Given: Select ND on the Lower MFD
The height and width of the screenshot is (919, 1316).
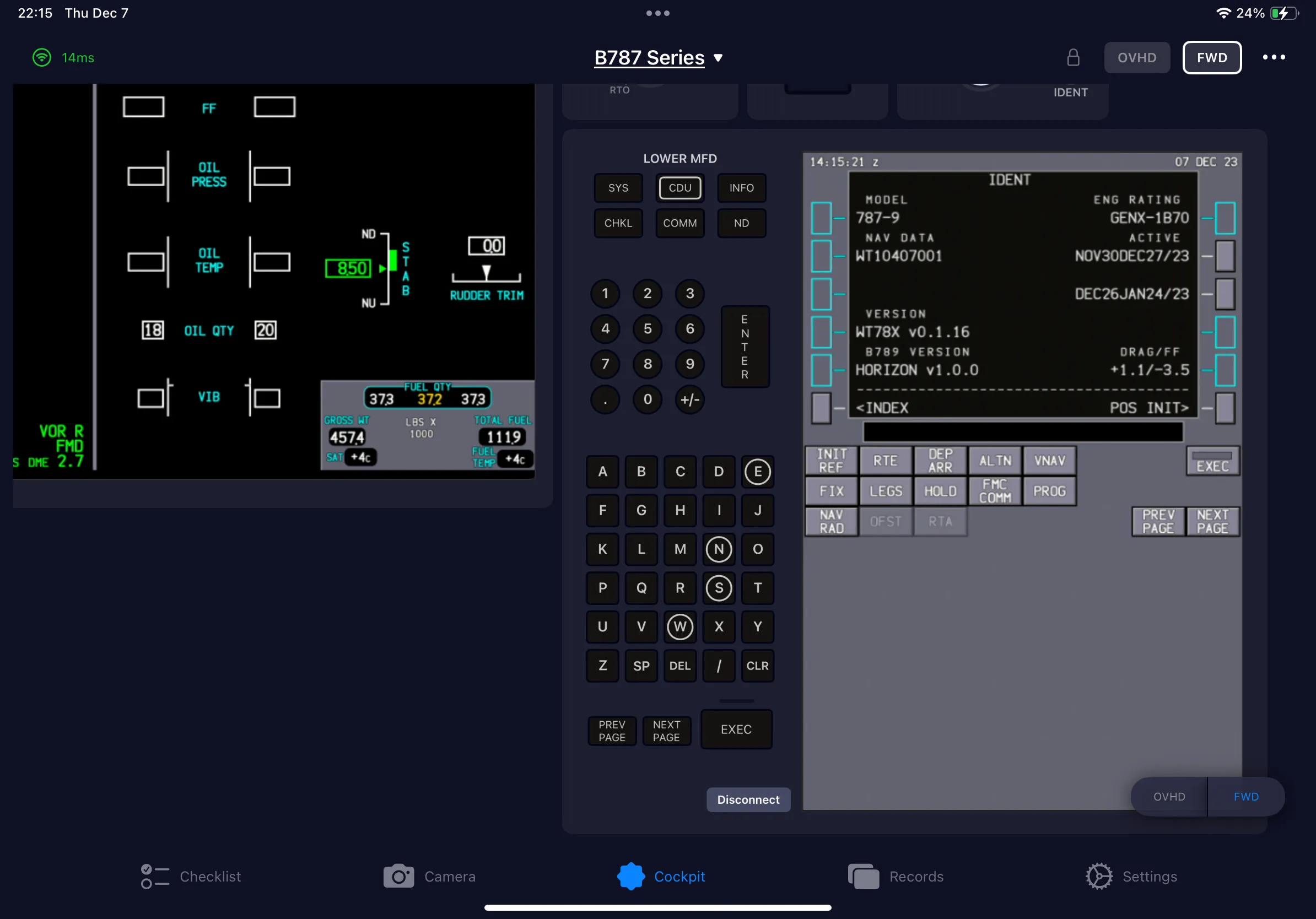Looking at the screenshot, I should click(x=741, y=223).
